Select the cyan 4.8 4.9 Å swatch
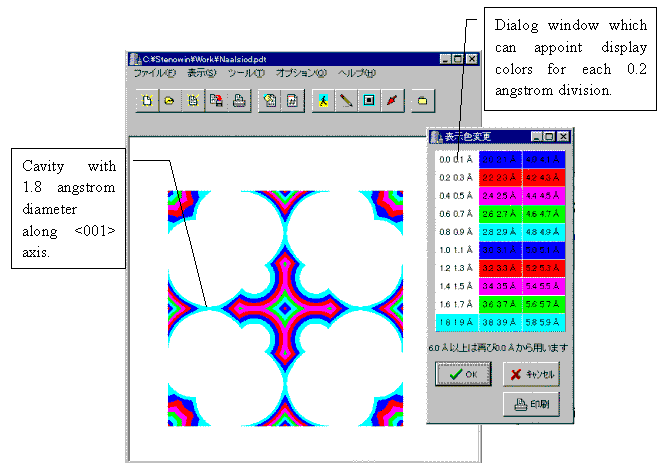The image size is (671, 468). click(x=544, y=232)
